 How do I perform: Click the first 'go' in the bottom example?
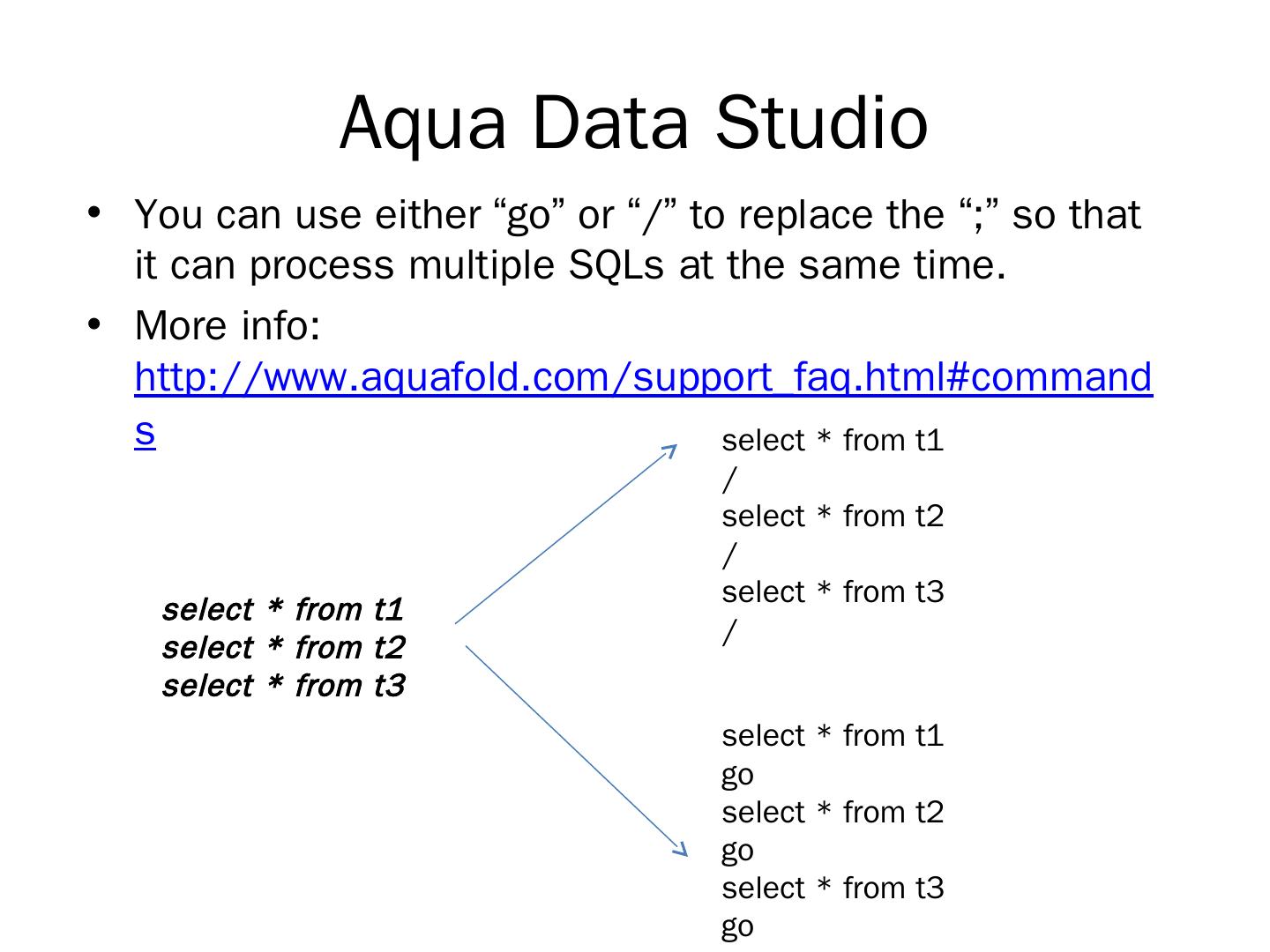coord(737,775)
